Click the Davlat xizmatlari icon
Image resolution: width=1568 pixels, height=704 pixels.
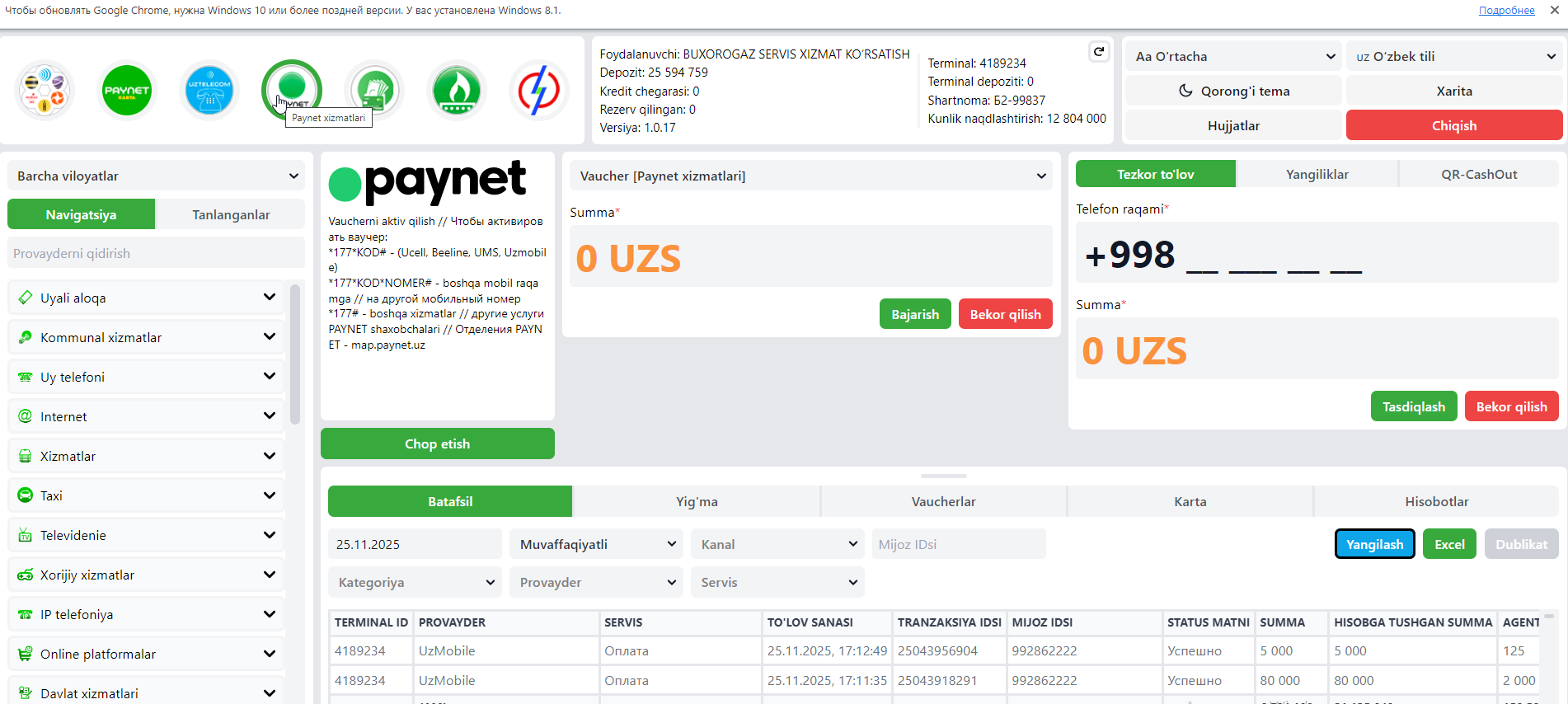(26, 693)
